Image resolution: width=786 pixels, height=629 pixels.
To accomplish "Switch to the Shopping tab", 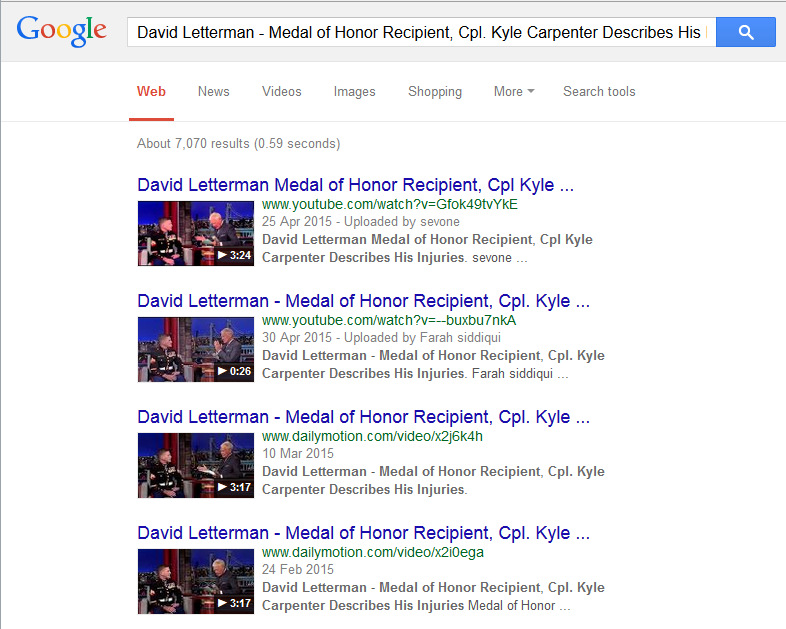I will (435, 91).
